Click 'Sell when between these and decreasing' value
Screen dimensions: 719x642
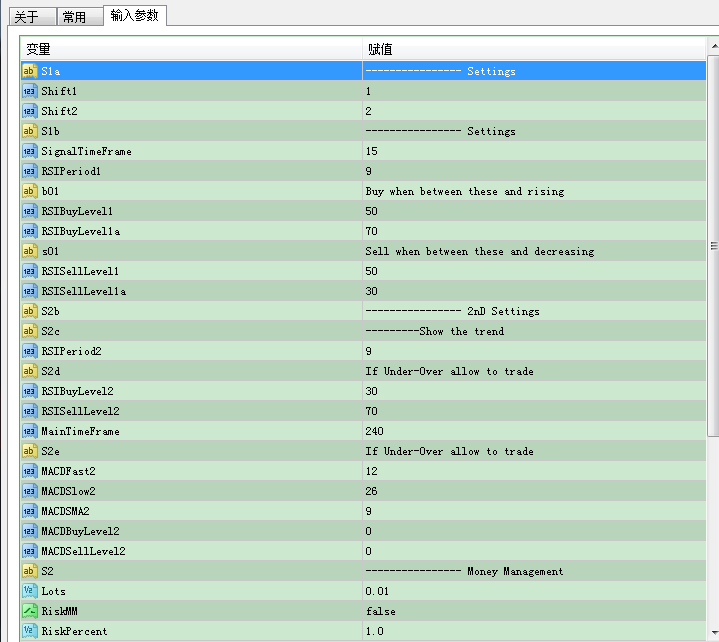(534, 251)
